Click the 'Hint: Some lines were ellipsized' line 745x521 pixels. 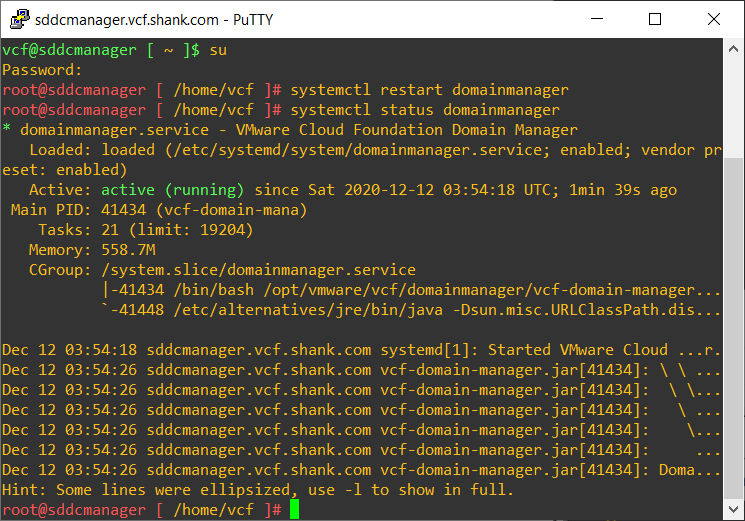pyautogui.click(x=258, y=490)
